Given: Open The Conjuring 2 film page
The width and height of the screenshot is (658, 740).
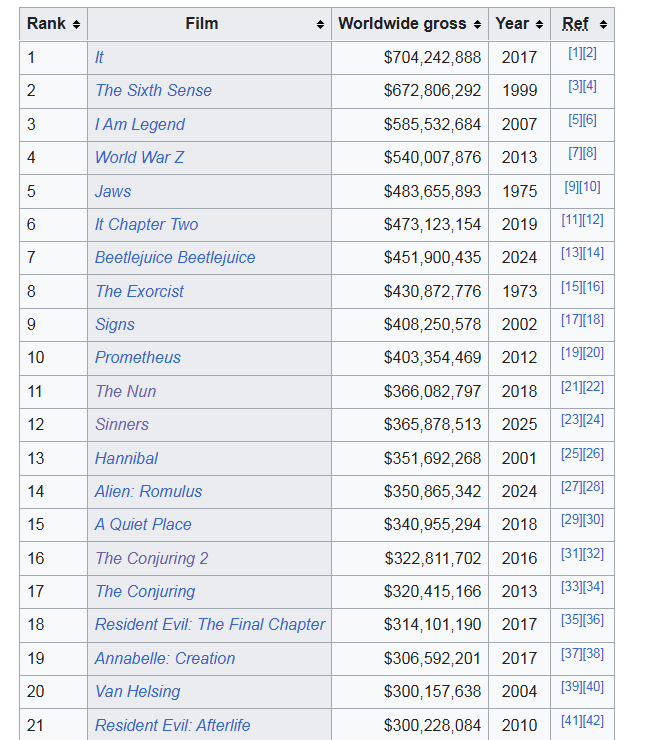Looking at the screenshot, I should [x=152, y=559].
